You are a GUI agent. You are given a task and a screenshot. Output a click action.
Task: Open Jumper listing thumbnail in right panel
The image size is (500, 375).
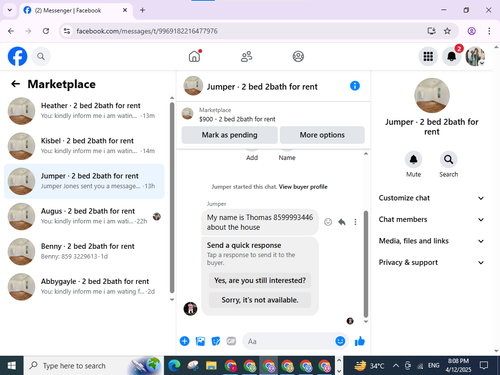(432, 95)
